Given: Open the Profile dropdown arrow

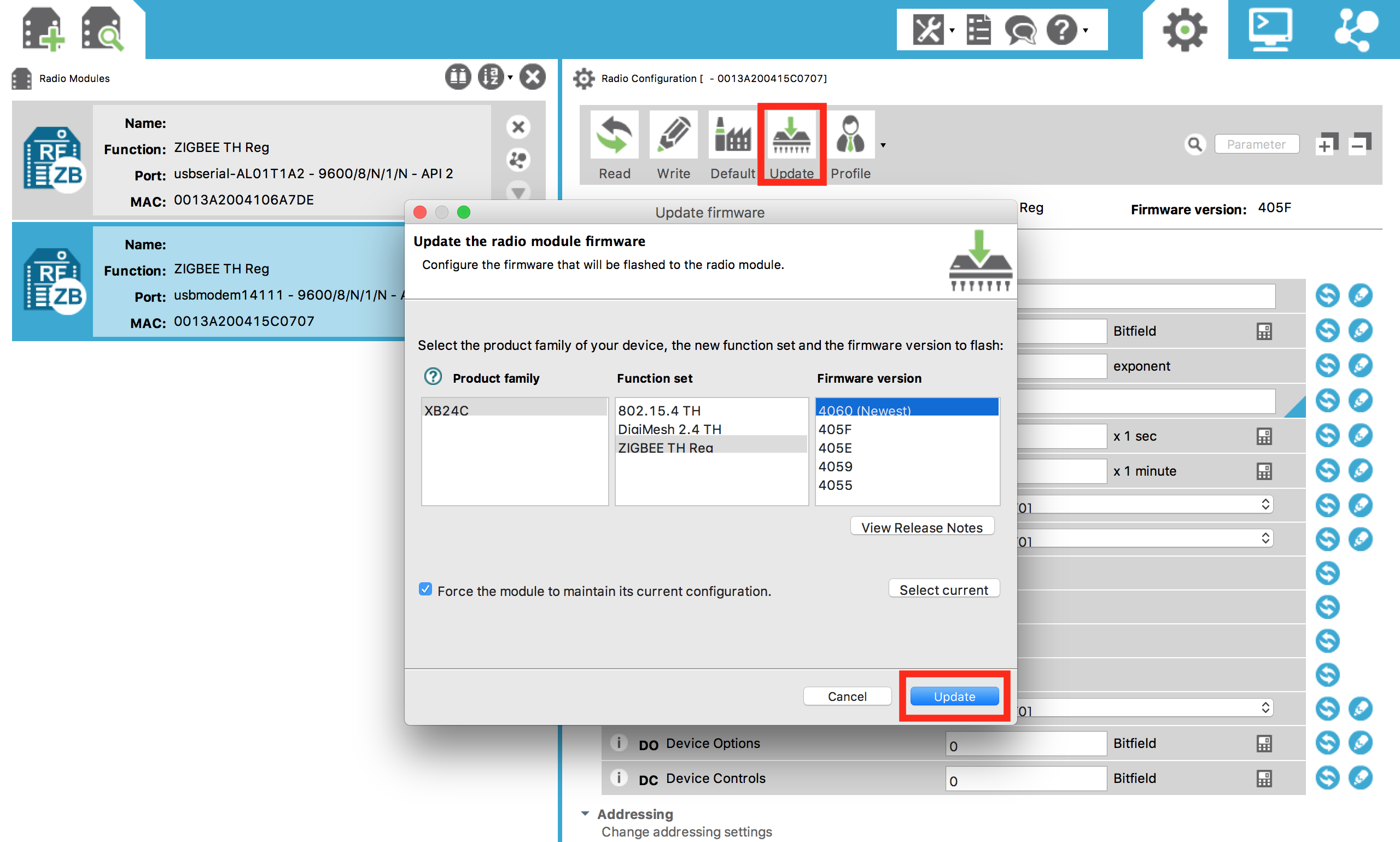Looking at the screenshot, I should pos(884,145).
